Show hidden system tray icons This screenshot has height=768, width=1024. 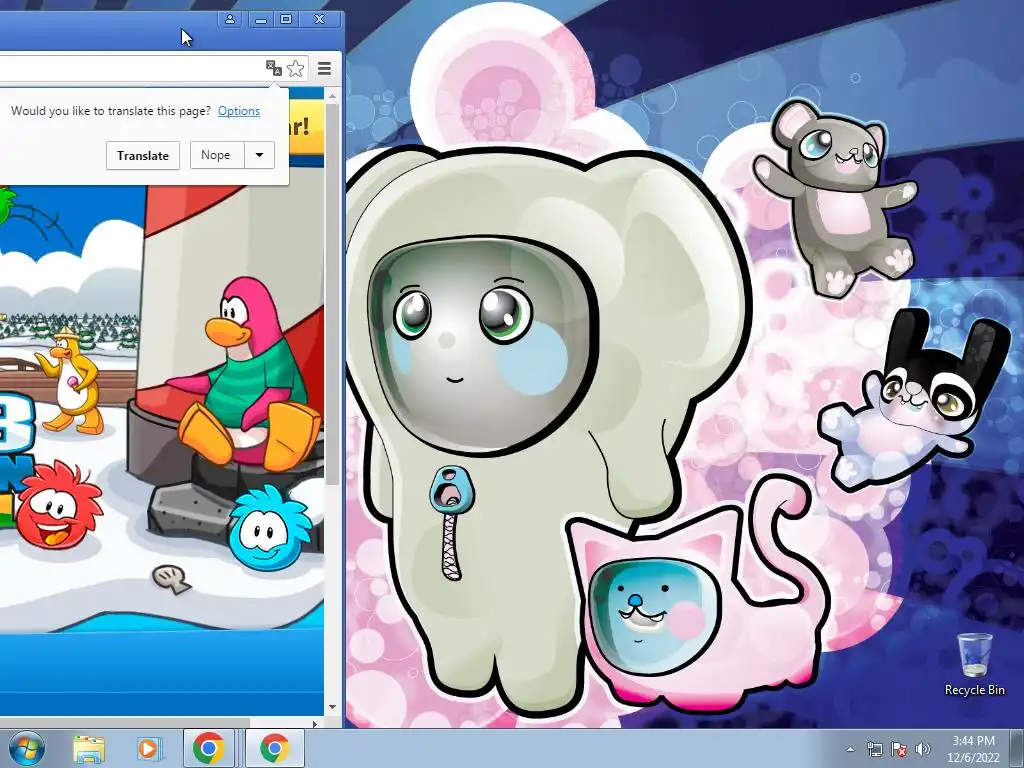click(850, 749)
